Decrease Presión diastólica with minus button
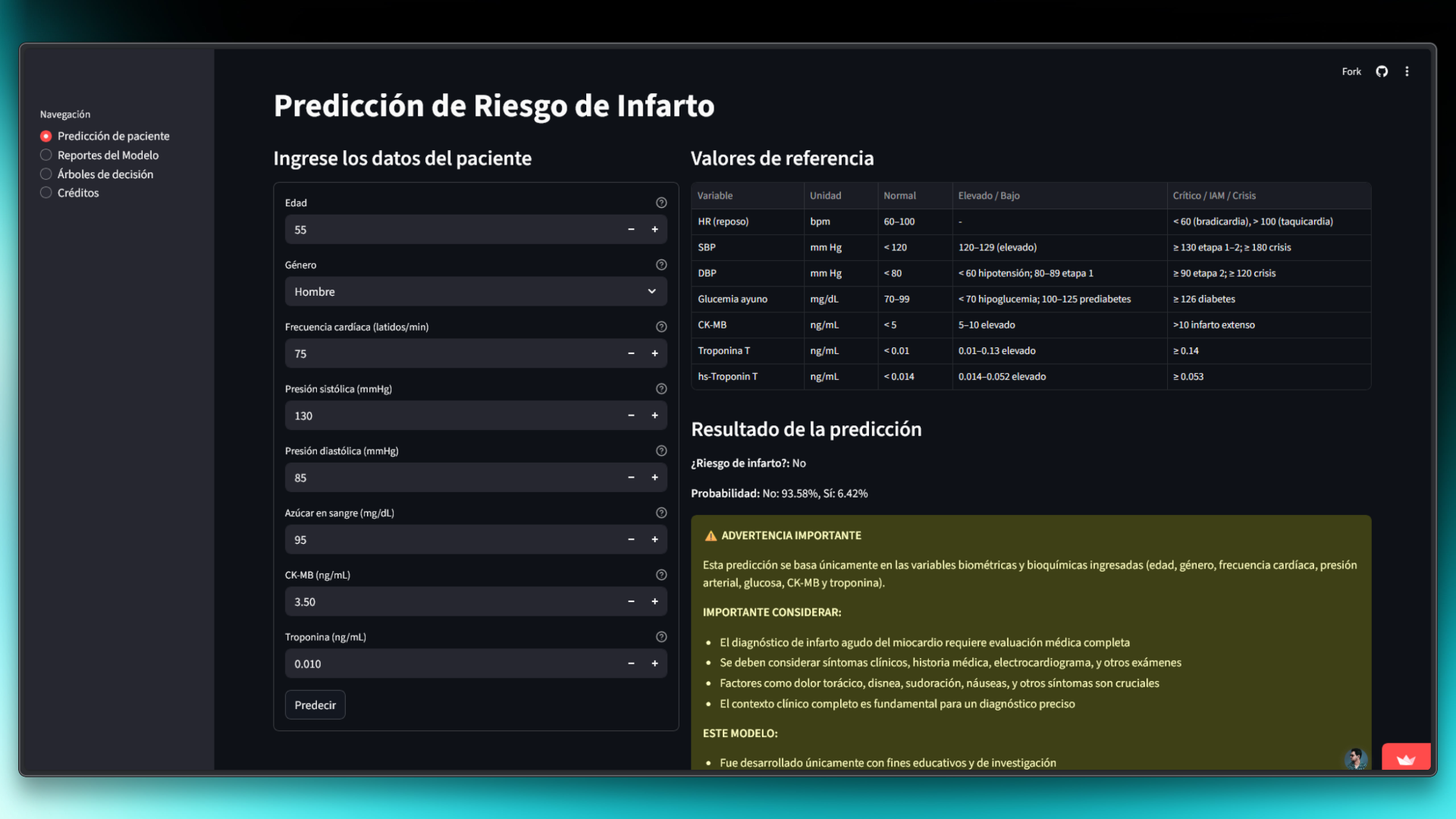 (x=631, y=478)
